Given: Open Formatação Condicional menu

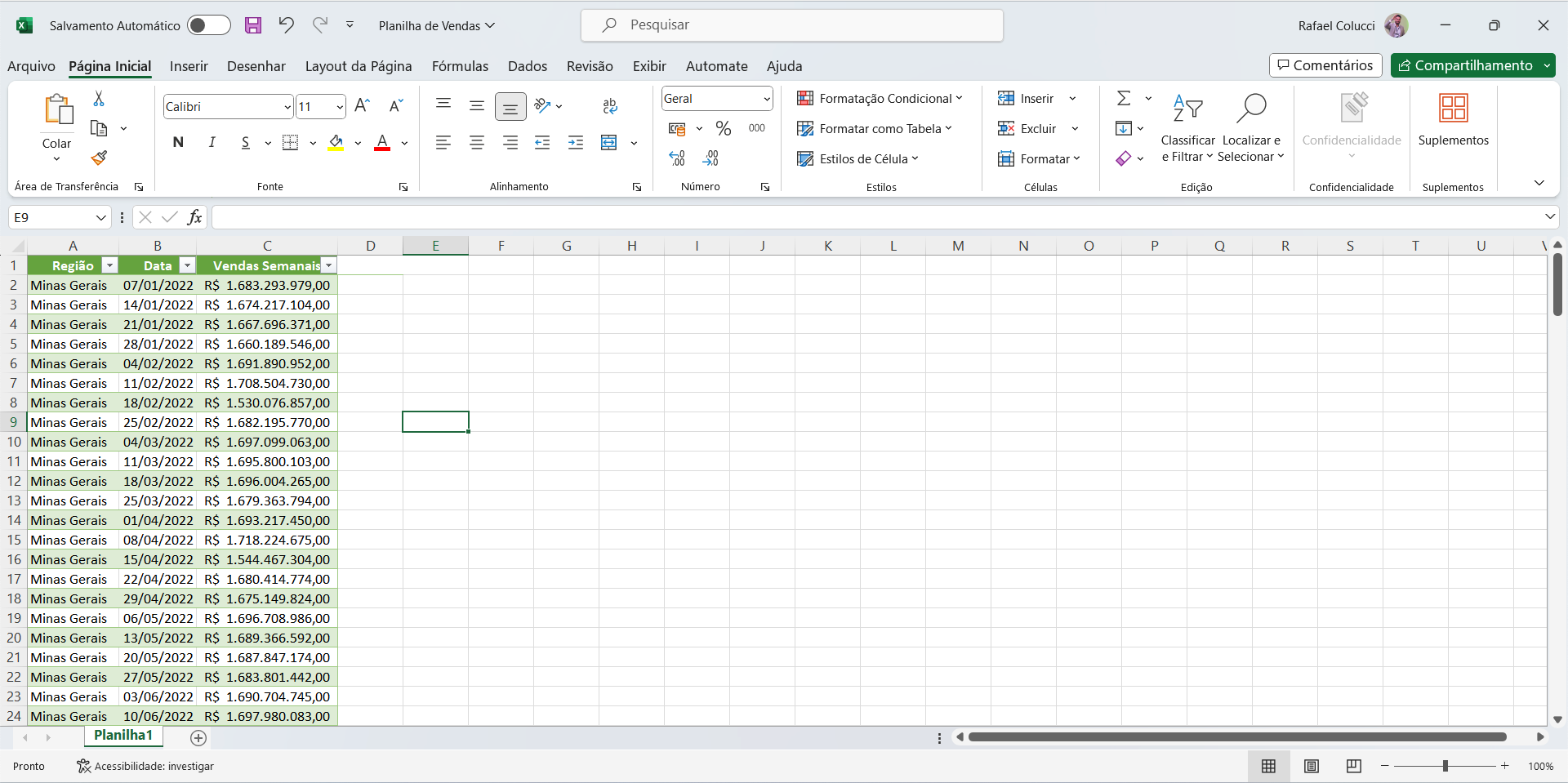Looking at the screenshot, I should point(880,99).
